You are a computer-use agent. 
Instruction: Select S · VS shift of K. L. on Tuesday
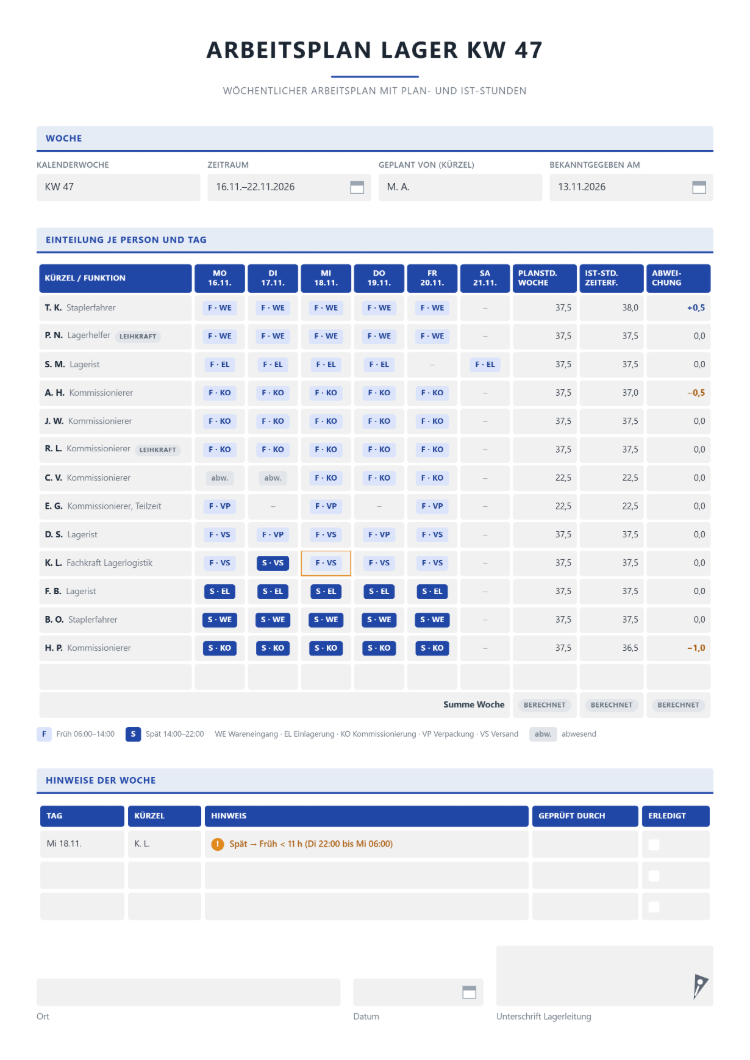273,562
